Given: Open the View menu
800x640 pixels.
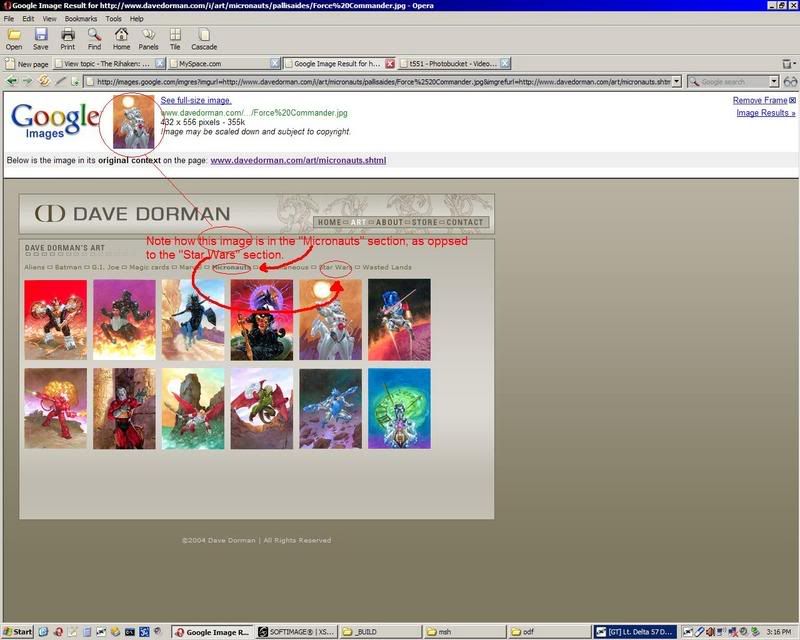Looking at the screenshot, I should point(49,19).
